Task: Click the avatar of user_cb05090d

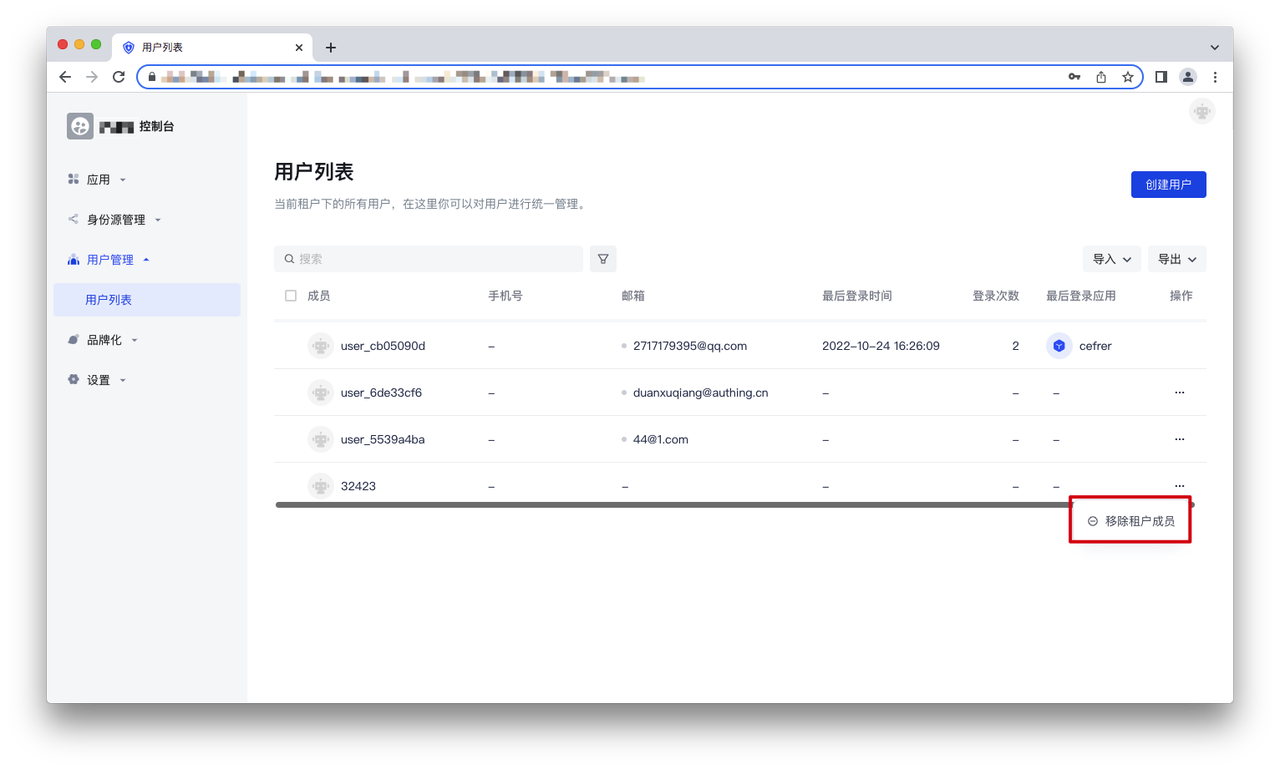Action: (x=320, y=346)
